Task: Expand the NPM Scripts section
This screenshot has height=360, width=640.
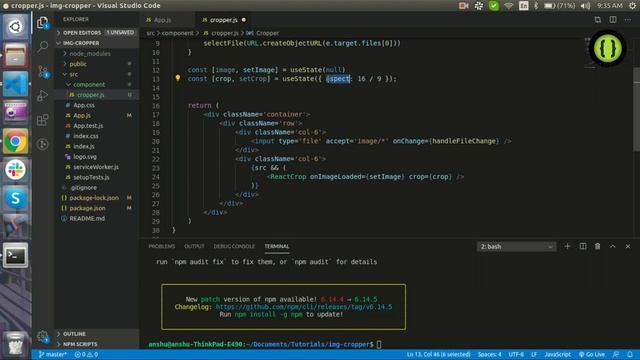Action: (97, 344)
